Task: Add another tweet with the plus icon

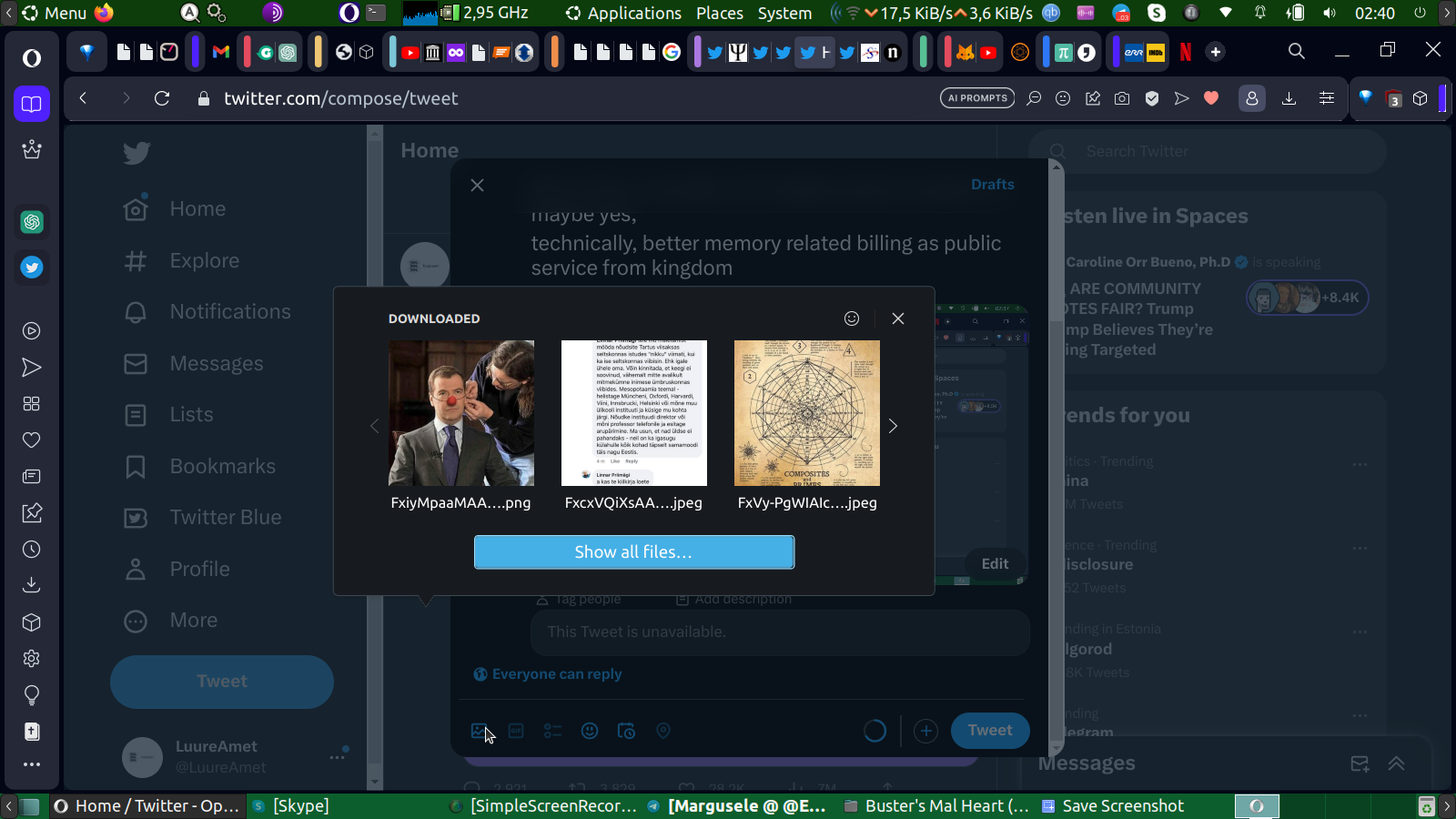Action: click(925, 731)
